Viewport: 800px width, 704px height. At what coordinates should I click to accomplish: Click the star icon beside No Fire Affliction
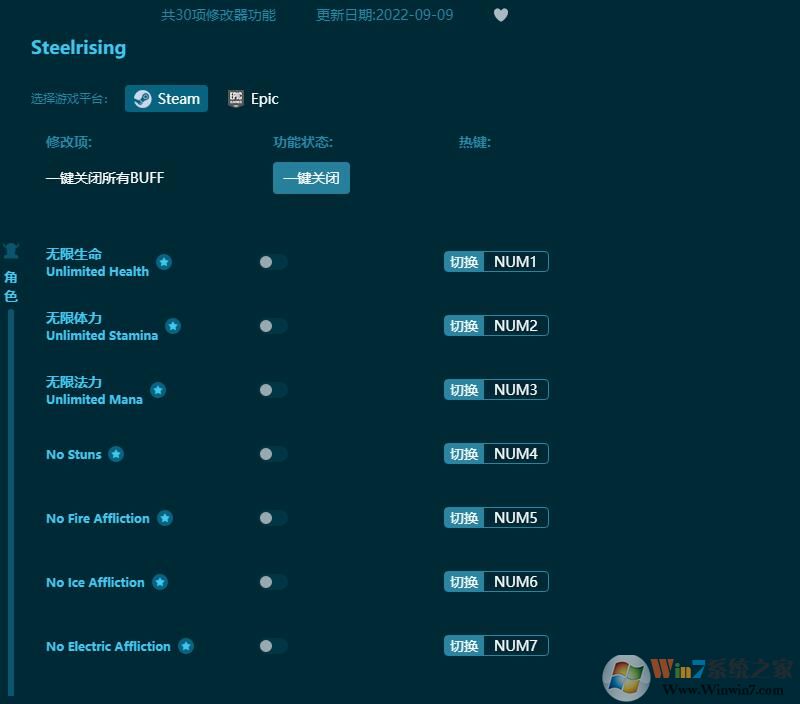point(165,518)
